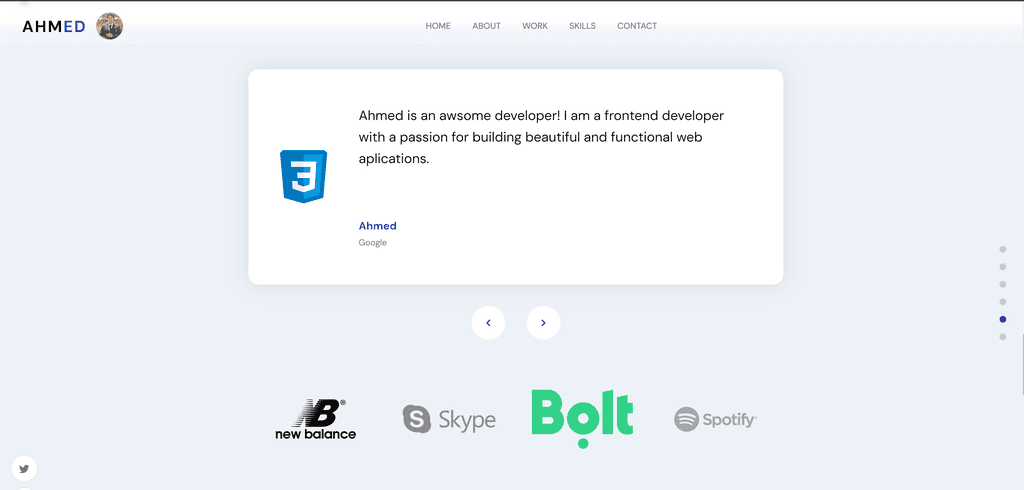1024x490 pixels.
Task: Click the New Balance brand logo
Action: [x=316, y=419]
